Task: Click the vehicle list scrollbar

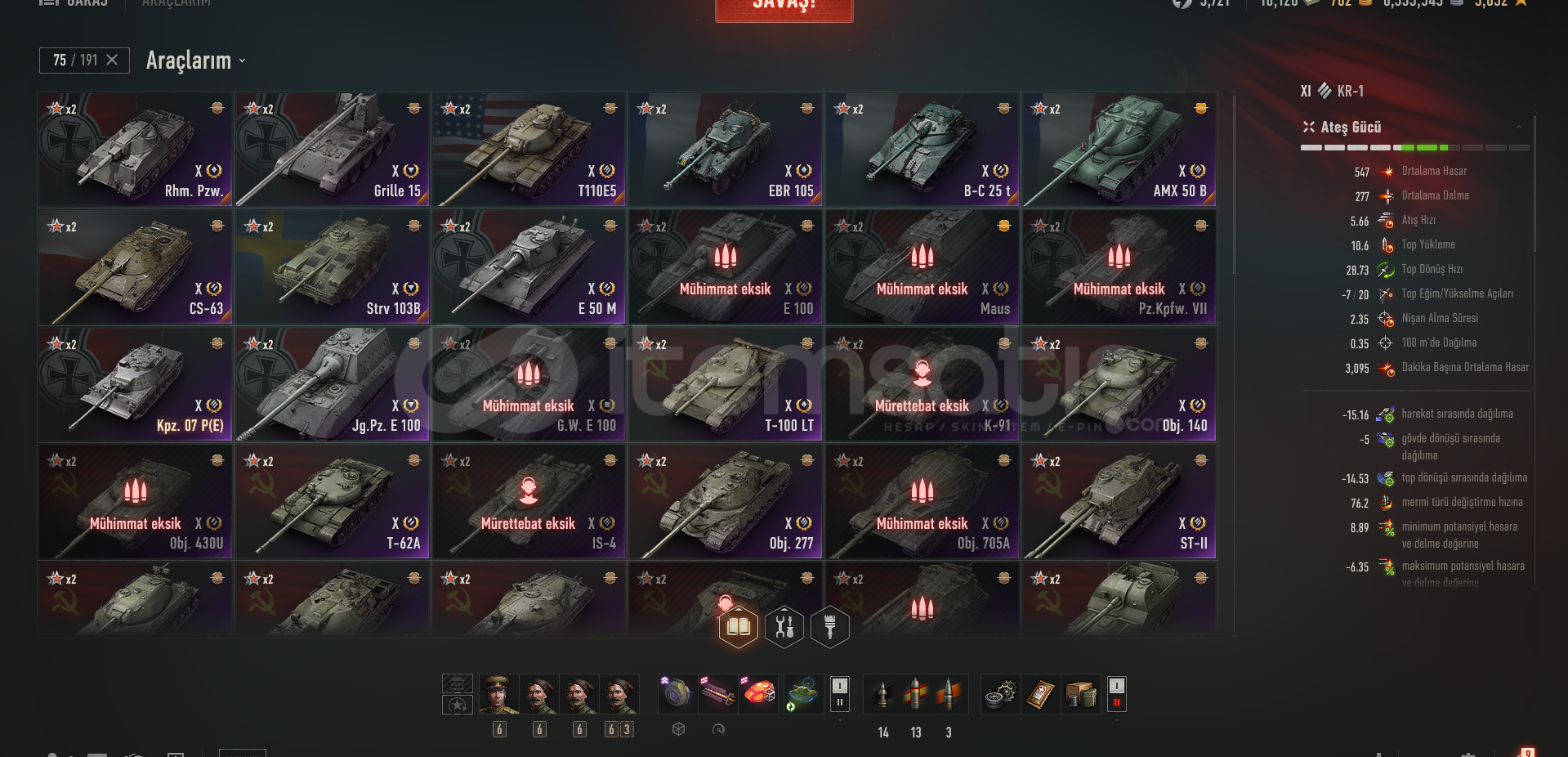Action: click(x=1234, y=184)
